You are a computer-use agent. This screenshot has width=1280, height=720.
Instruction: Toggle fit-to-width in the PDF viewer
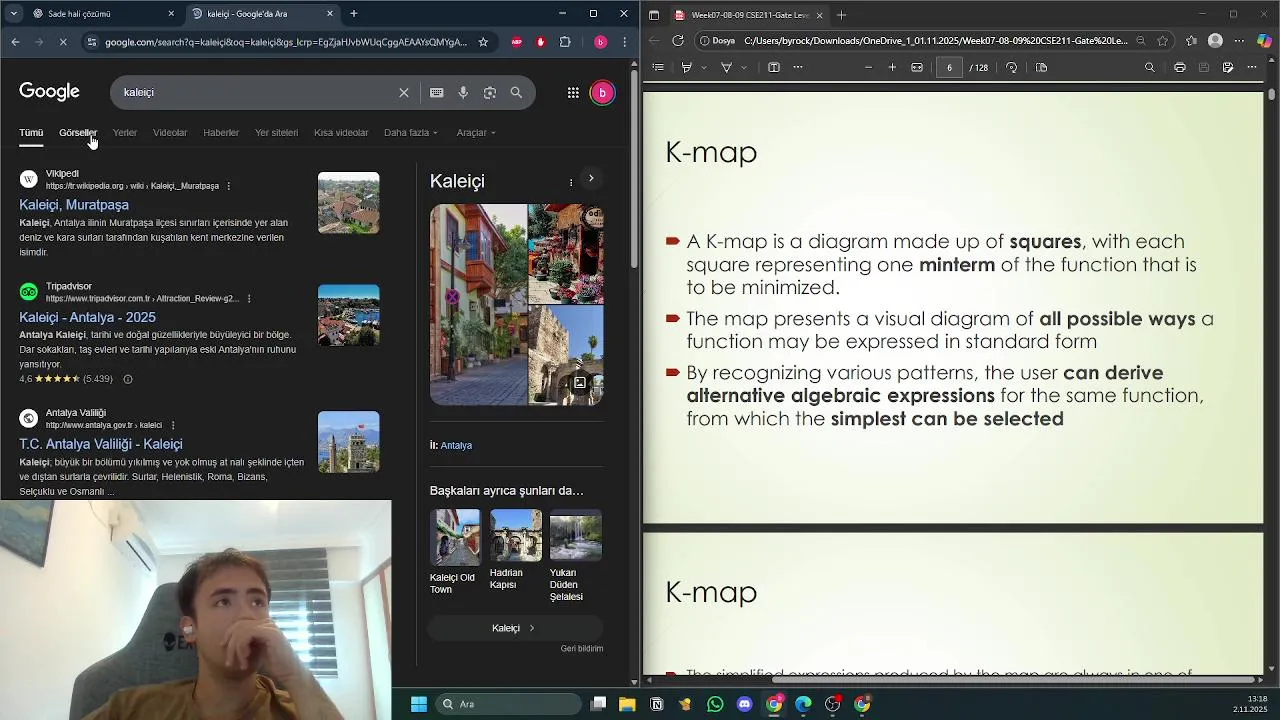point(917,67)
